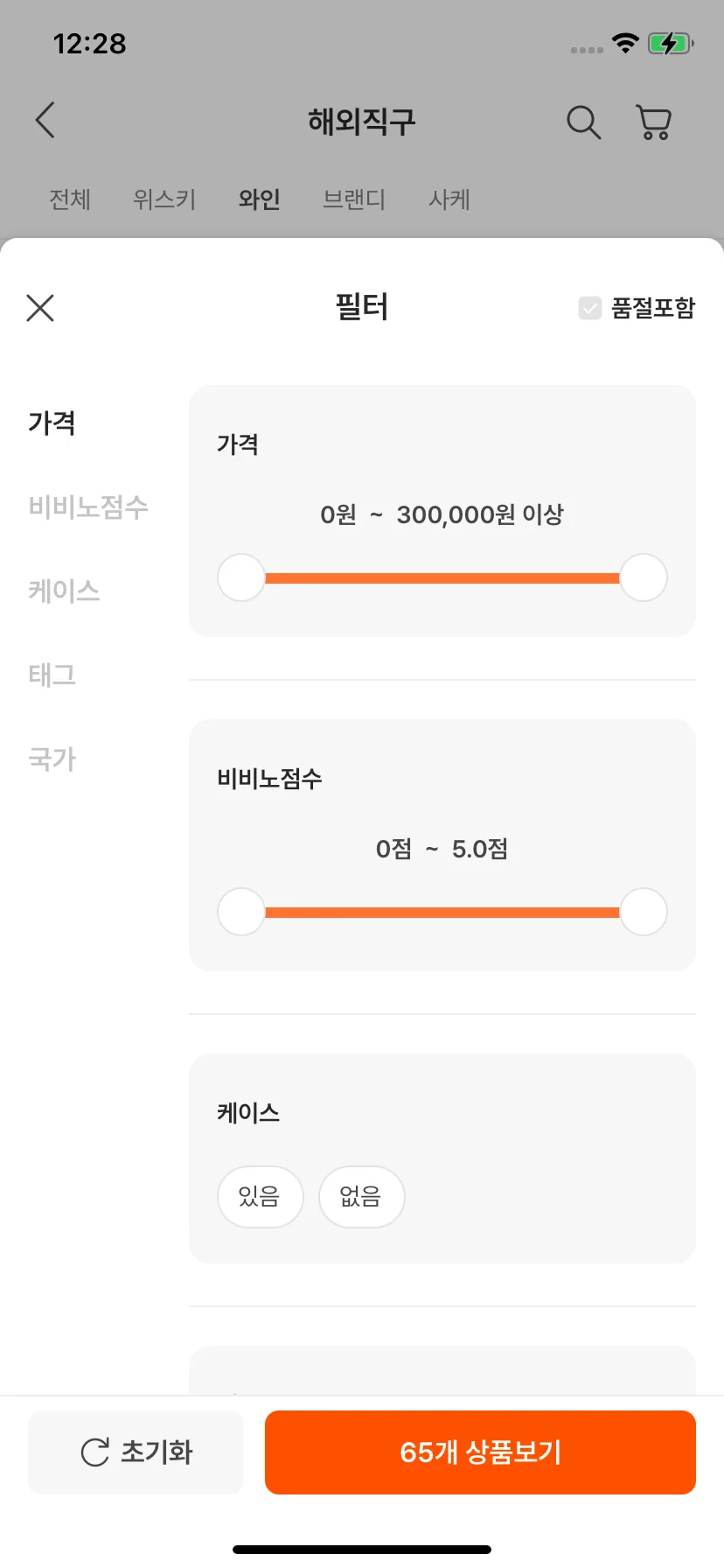Jump to 국가 in filter sidebar
The image size is (724, 1568).
point(52,759)
